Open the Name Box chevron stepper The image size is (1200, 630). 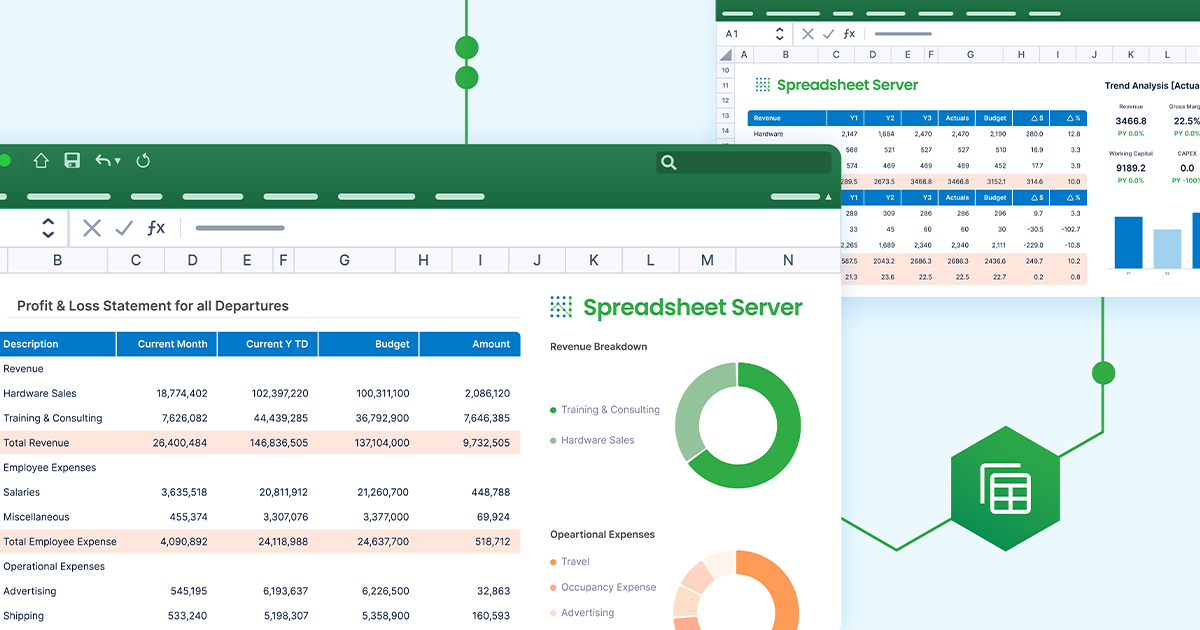(x=47, y=228)
